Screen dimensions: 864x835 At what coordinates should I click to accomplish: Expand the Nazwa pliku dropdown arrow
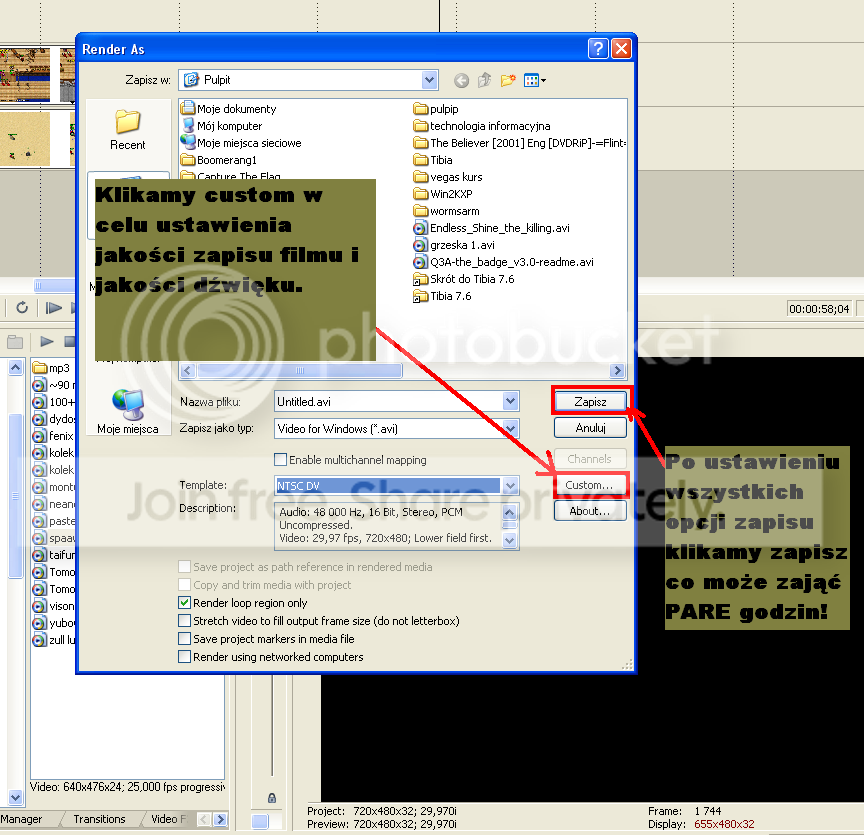tap(511, 401)
